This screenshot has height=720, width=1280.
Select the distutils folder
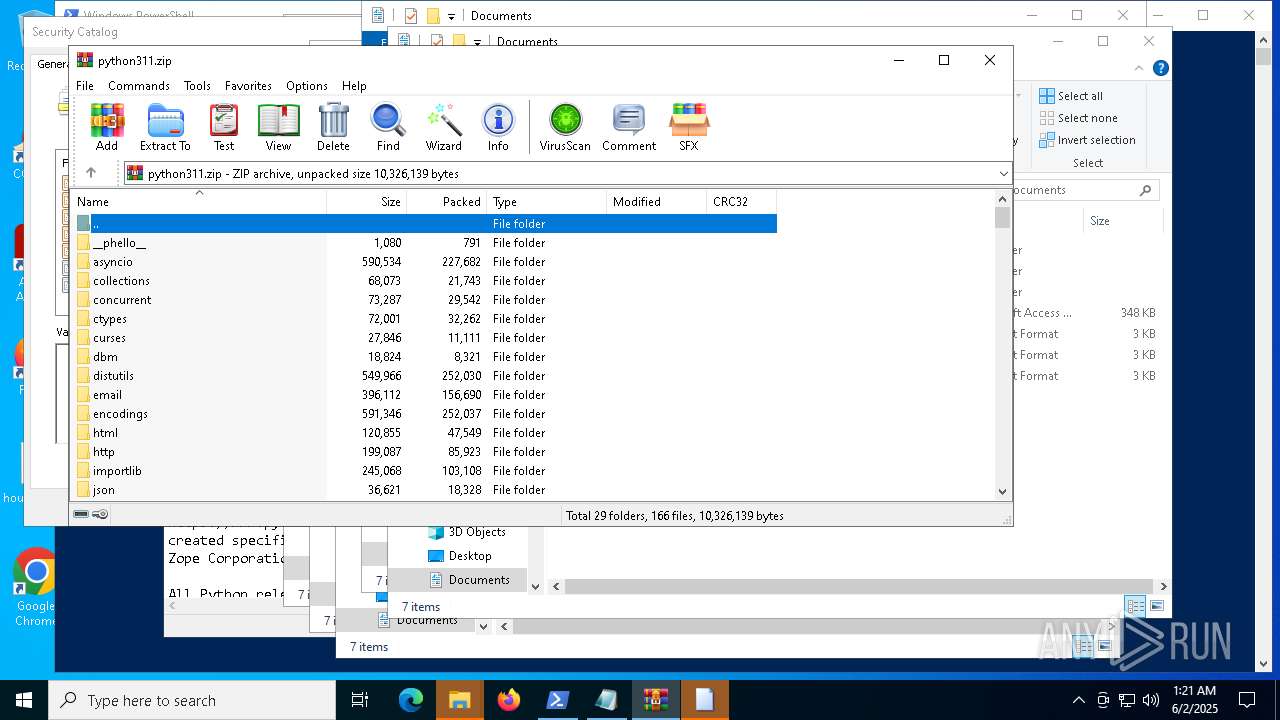(x=426, y=376)
